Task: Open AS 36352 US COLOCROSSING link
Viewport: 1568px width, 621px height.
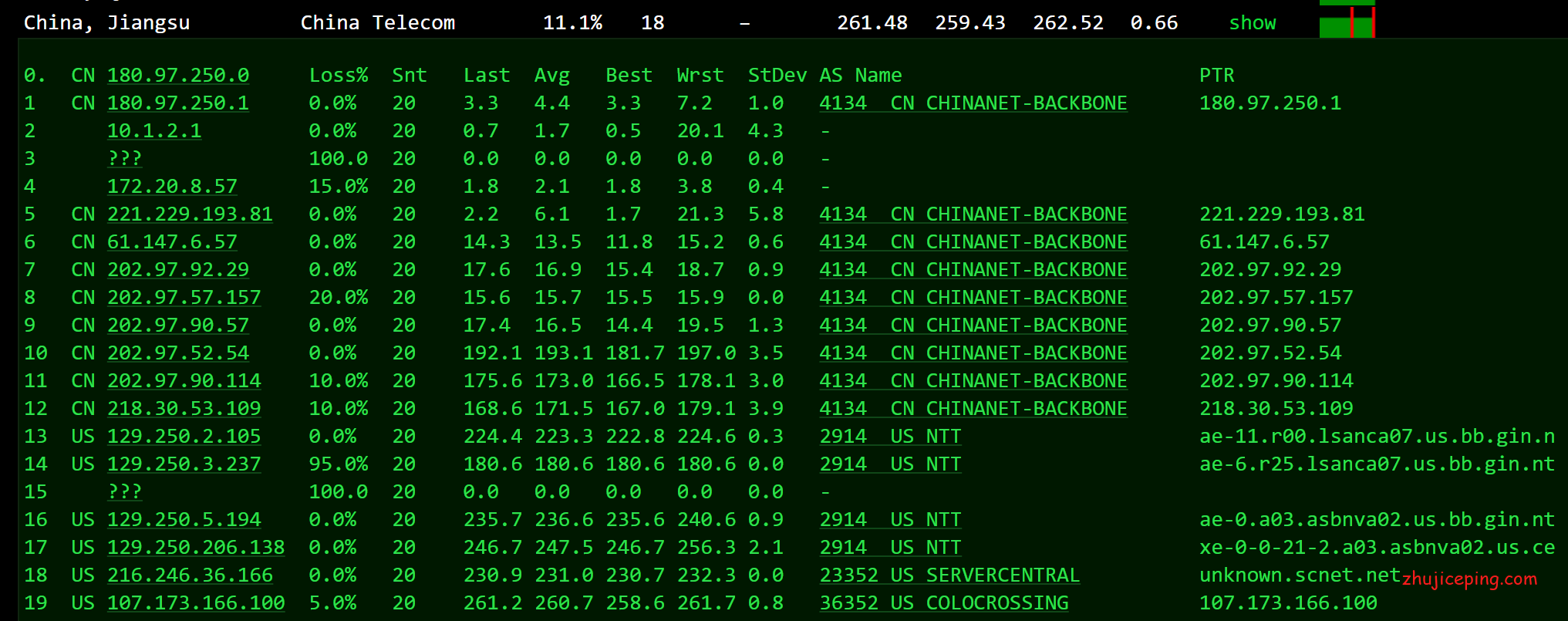Action: pos(944,603)
